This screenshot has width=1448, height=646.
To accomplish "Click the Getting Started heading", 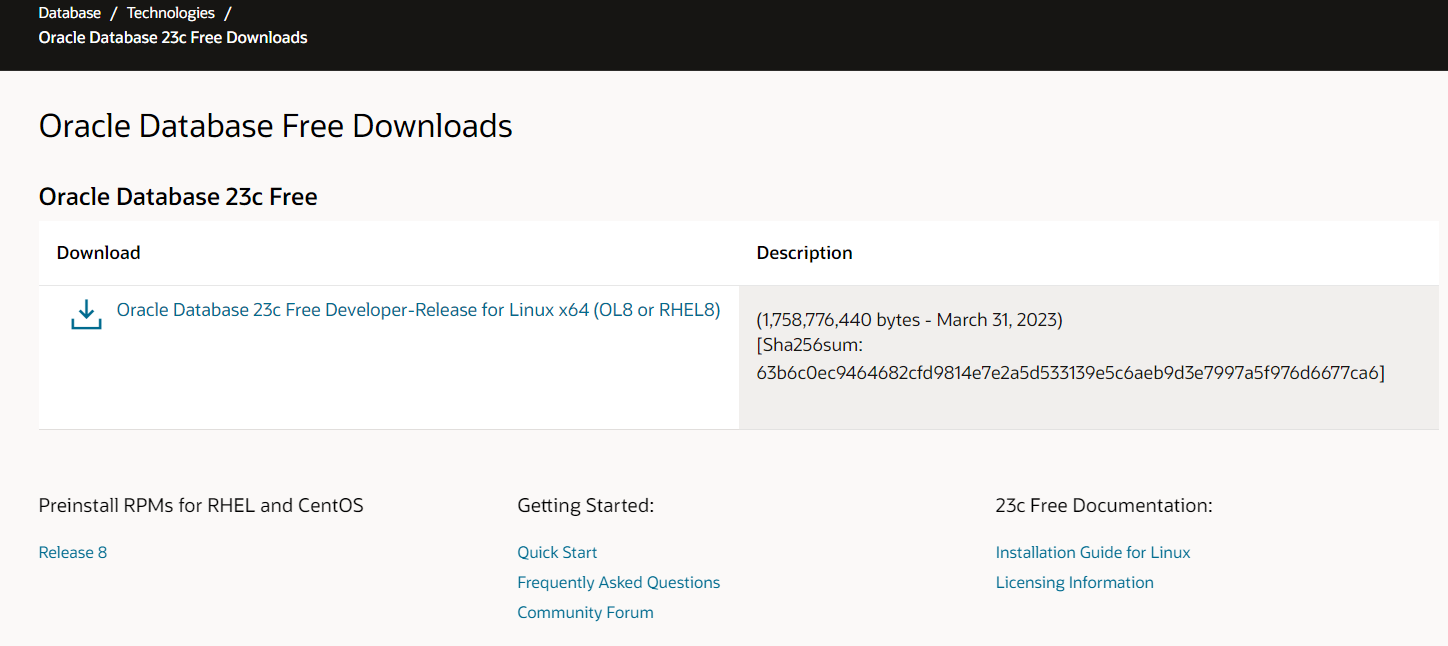I will point(585,505).
